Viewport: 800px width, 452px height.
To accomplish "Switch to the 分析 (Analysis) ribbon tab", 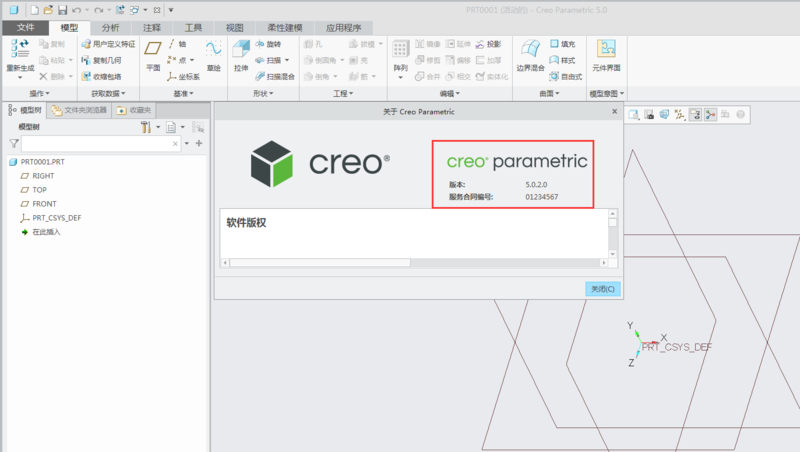I will pos(109,28).
